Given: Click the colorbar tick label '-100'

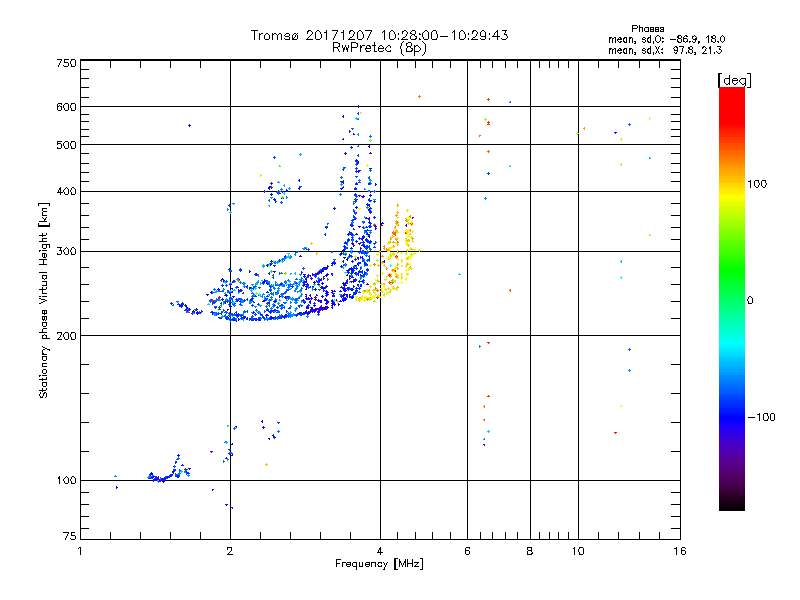Looking at the screenshot, I should point(761,417).
